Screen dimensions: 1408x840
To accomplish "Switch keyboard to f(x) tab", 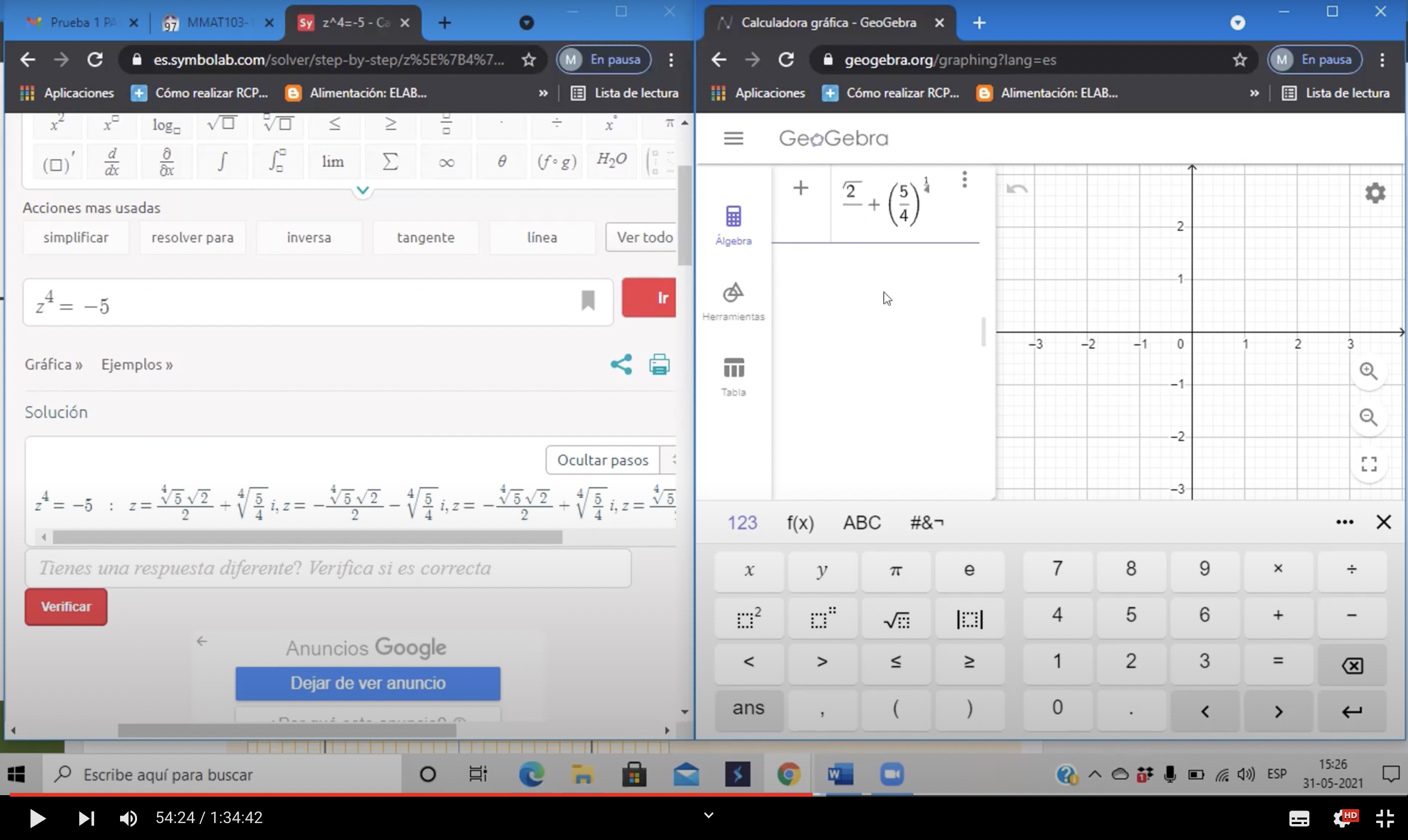I will (800, 523).
